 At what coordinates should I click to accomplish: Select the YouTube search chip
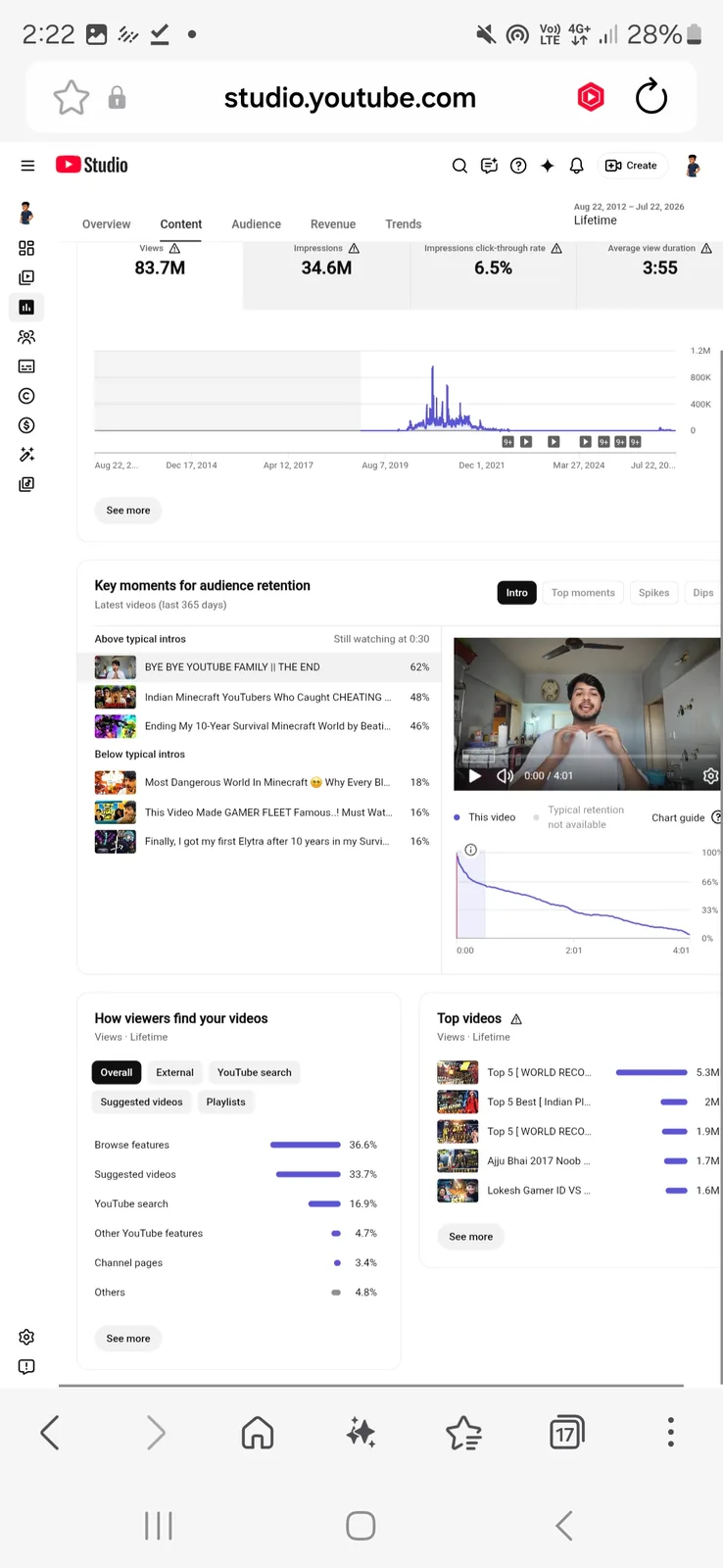[255, 1073]
